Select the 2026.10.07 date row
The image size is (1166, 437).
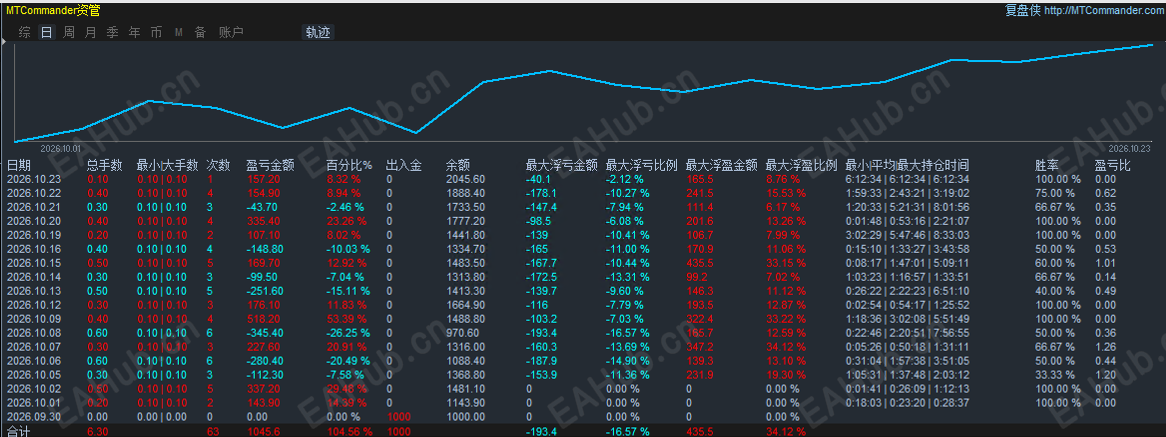click(x=583, y=346)
